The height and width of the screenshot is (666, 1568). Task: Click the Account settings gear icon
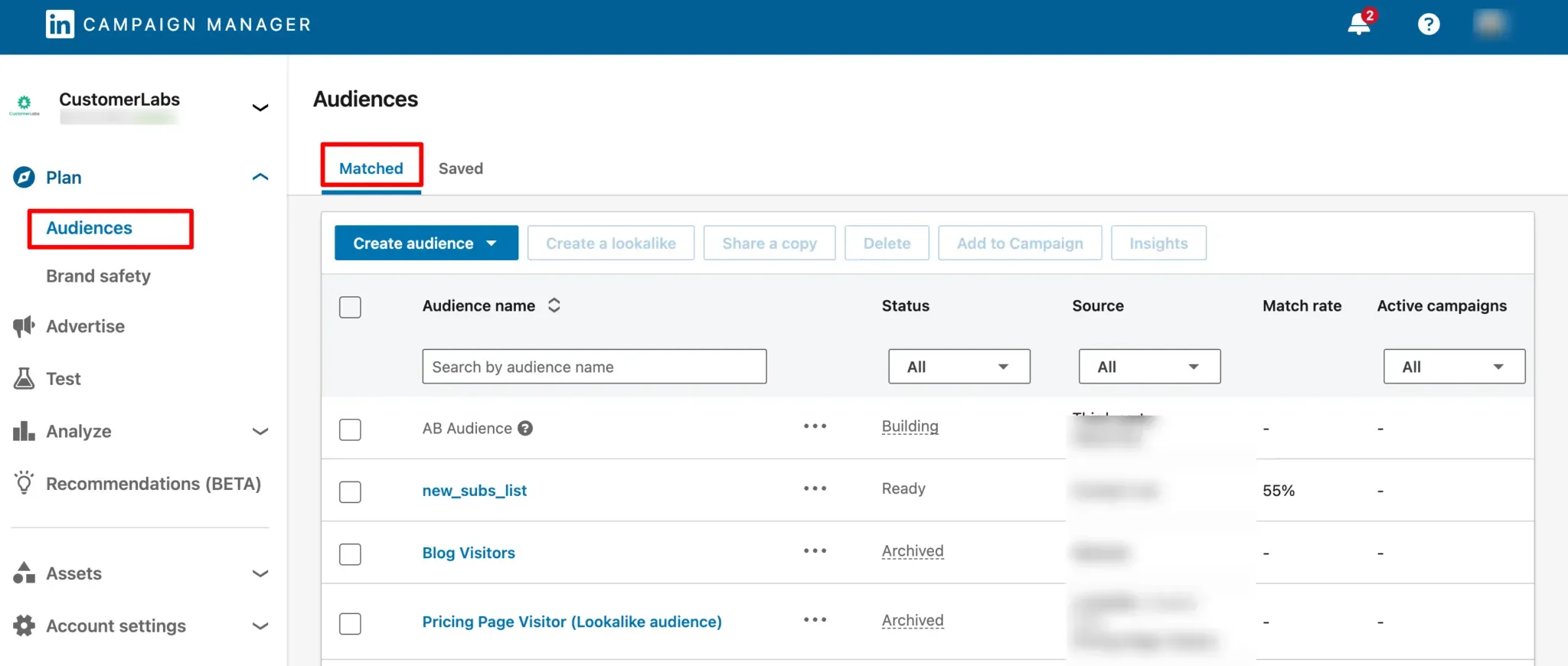click(24, 625)
